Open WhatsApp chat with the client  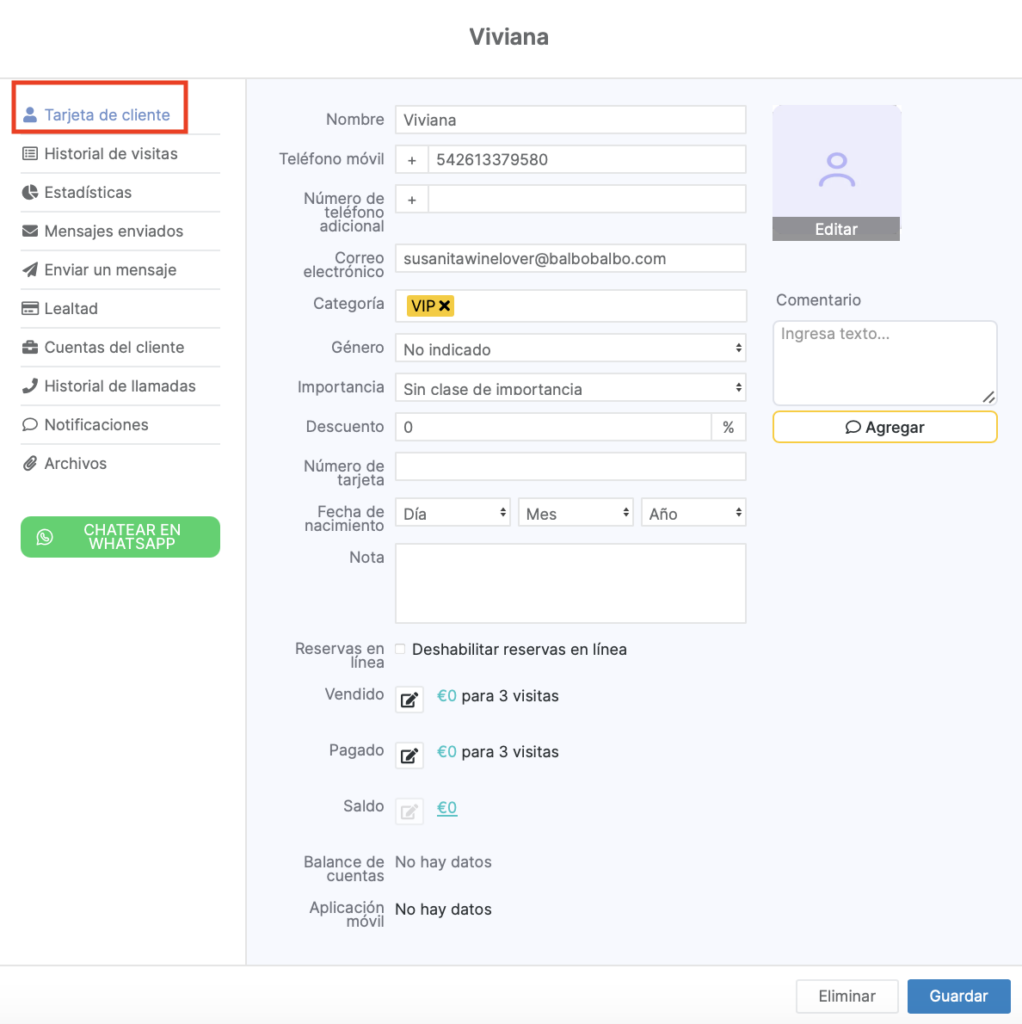click(120, 537)
